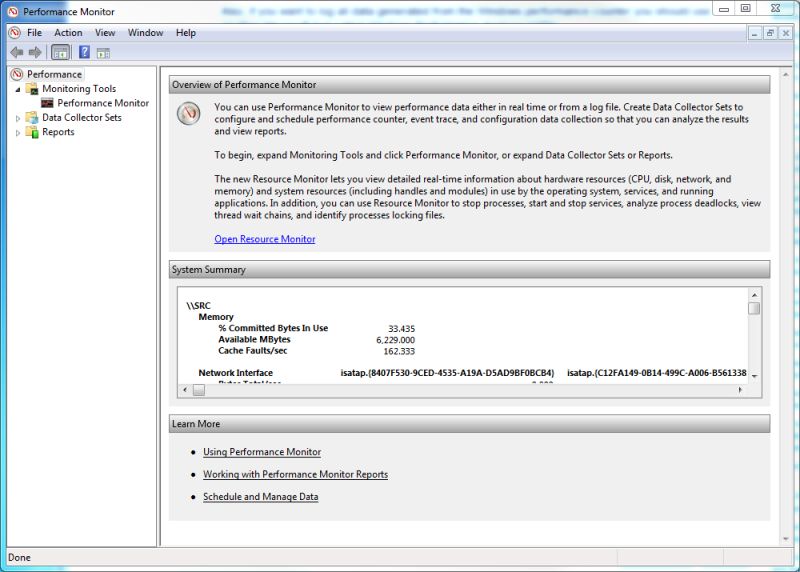Screen dimensions: 800x572
Task: Open Using Performance Monitor help link
Action: 262,452
